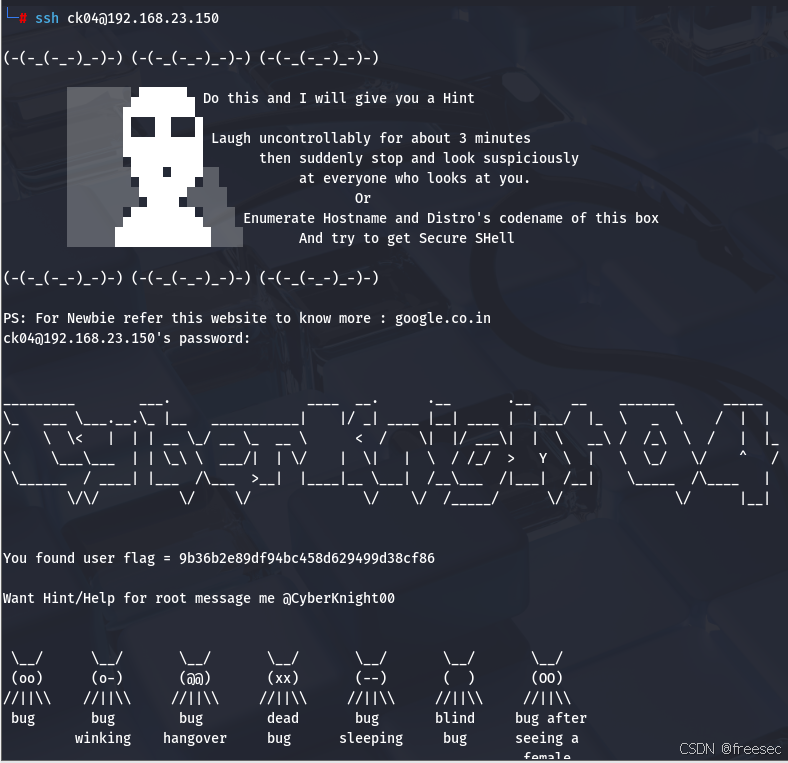Click the '(xx)' dead bug figure

[283, 679]
